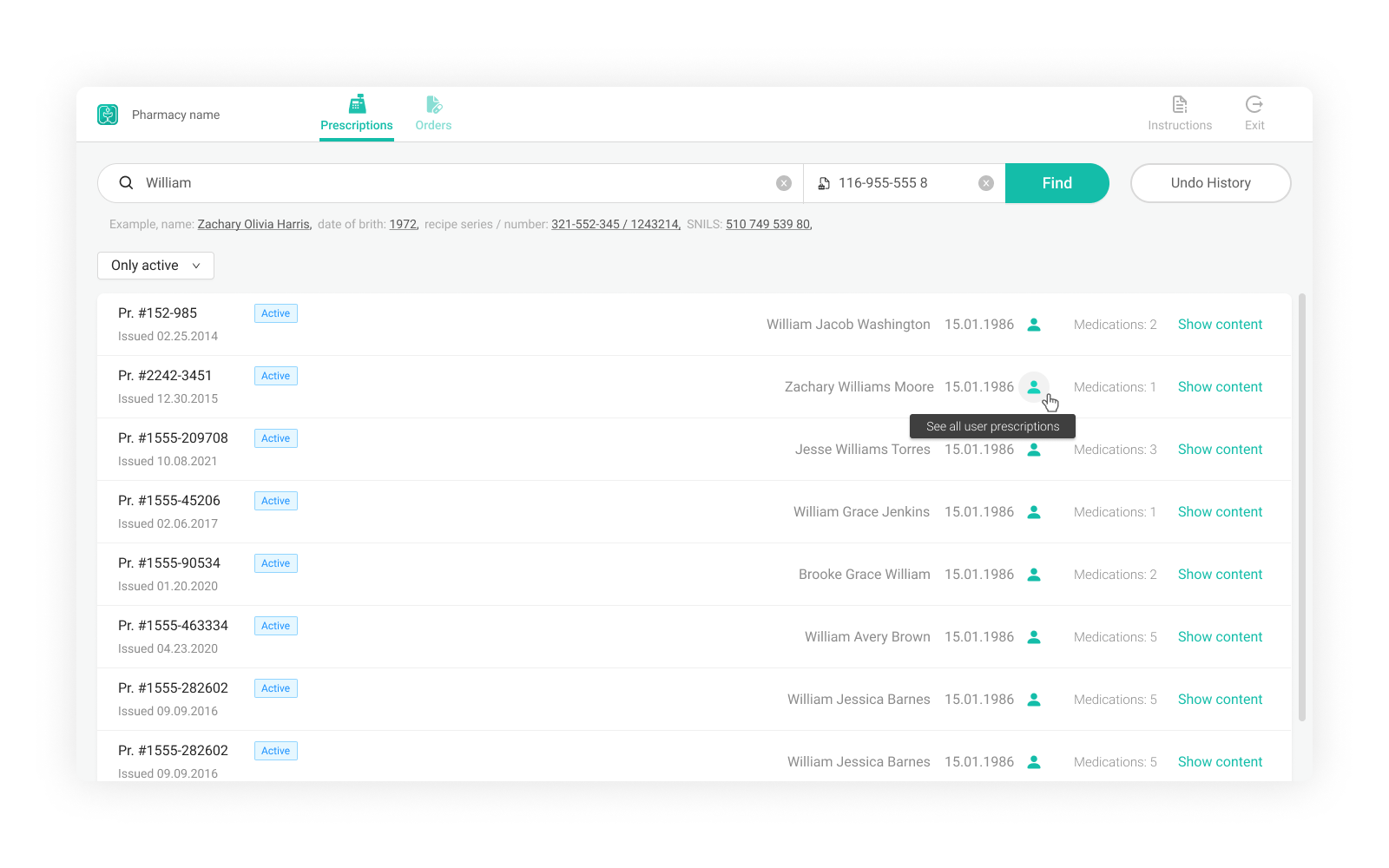See all prescriptions of William Jacob Washington

1034,325
